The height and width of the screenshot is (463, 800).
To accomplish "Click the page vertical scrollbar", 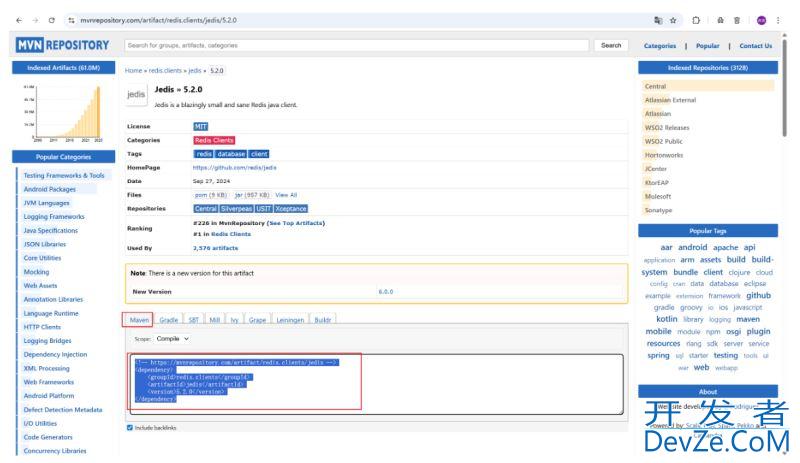I will click(785, 87).
